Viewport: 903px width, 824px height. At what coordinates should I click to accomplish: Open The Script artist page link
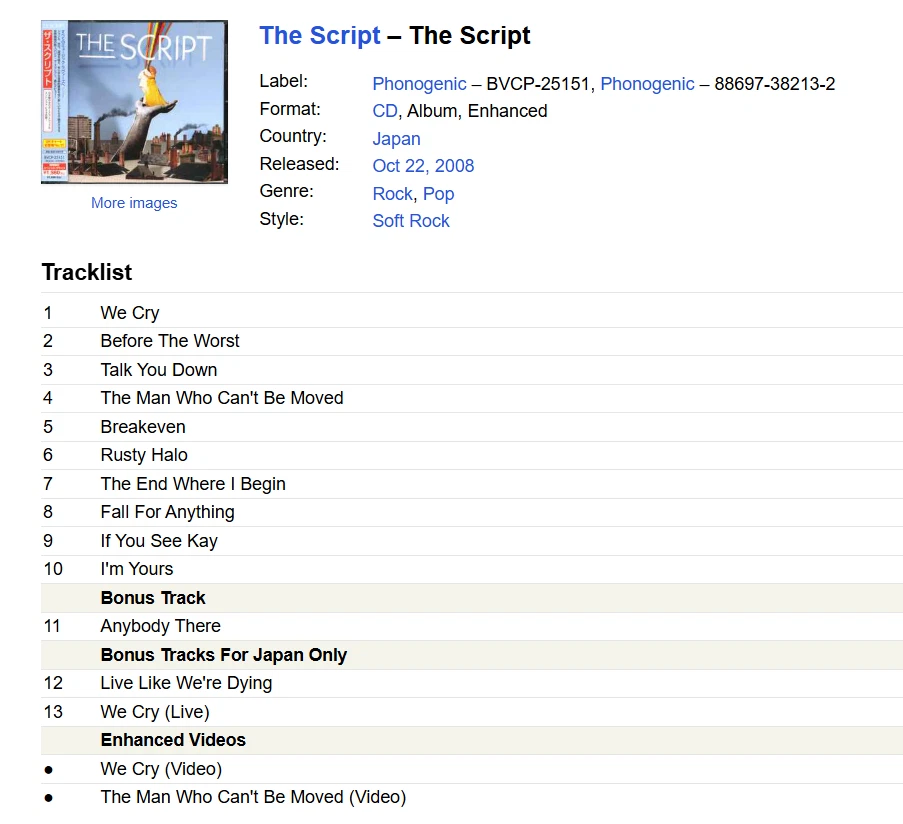point(319,35)
